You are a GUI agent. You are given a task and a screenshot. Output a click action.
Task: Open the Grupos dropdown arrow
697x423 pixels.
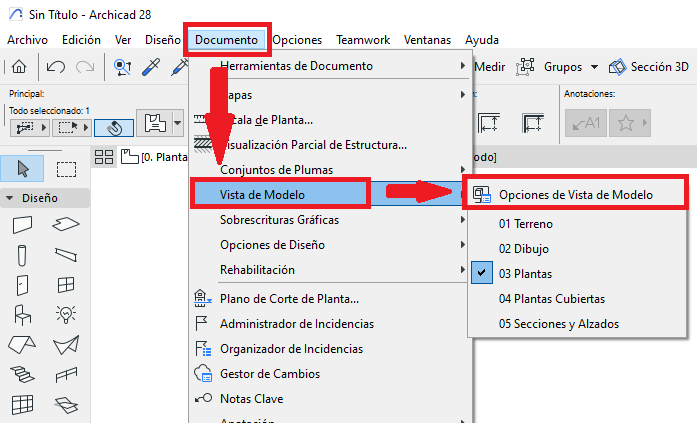(594, 67)
